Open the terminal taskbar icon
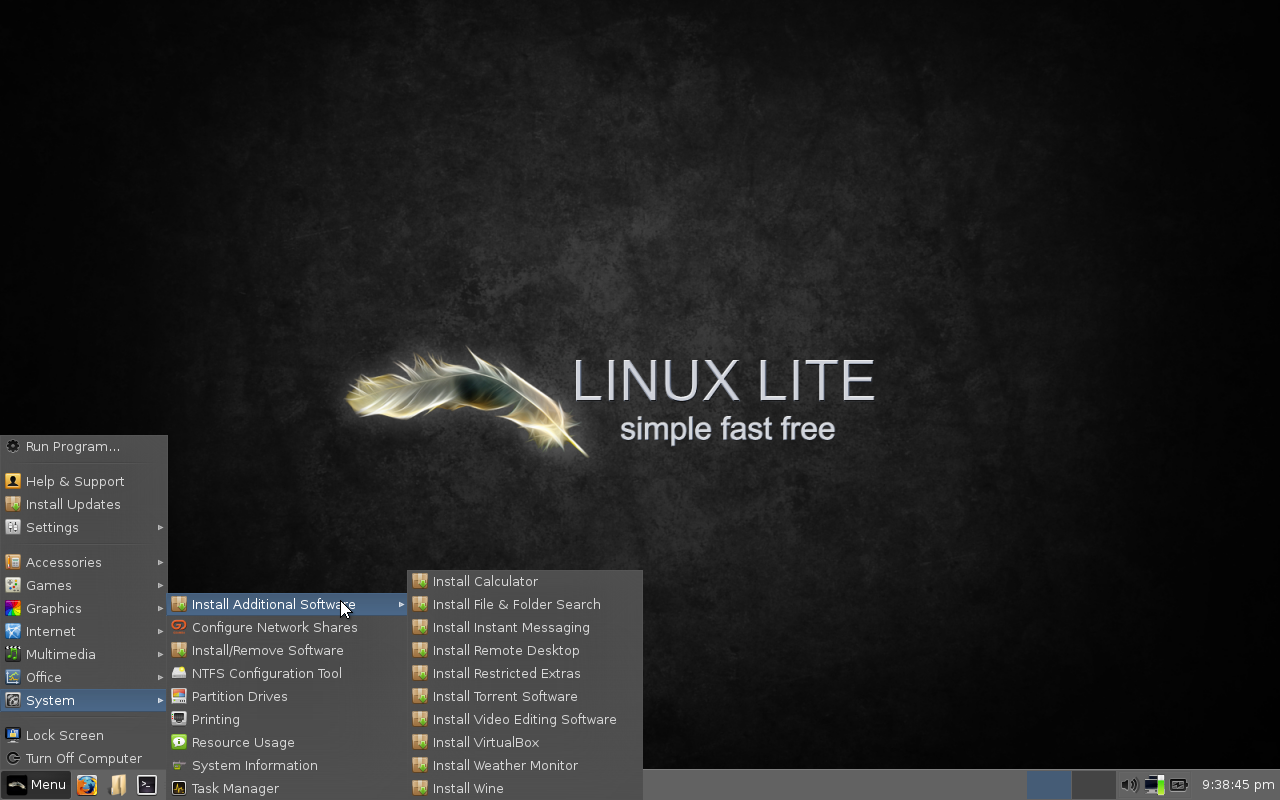This screenshot has width=1280, height=800. [x=147, y=785]
